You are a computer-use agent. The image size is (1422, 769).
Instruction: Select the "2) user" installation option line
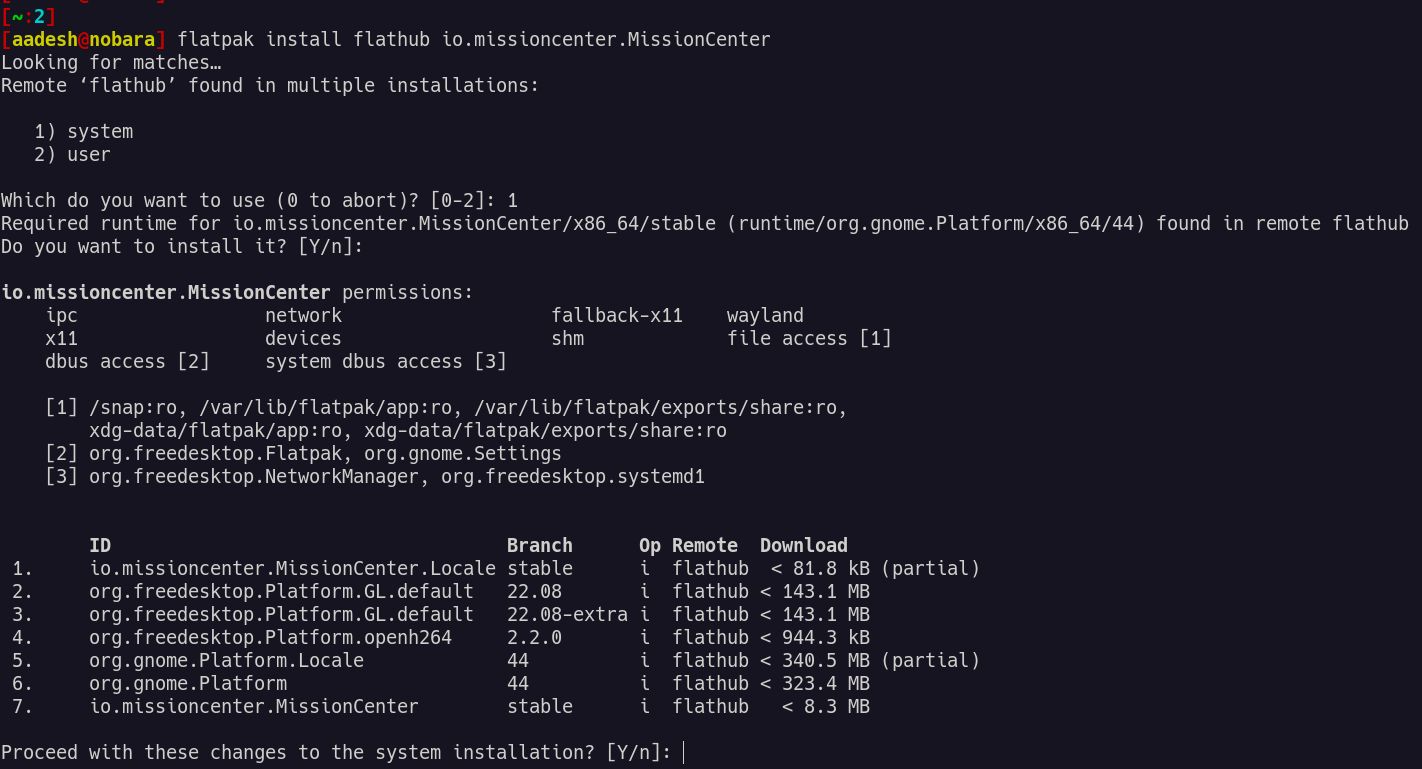click(x=73, y=155)
